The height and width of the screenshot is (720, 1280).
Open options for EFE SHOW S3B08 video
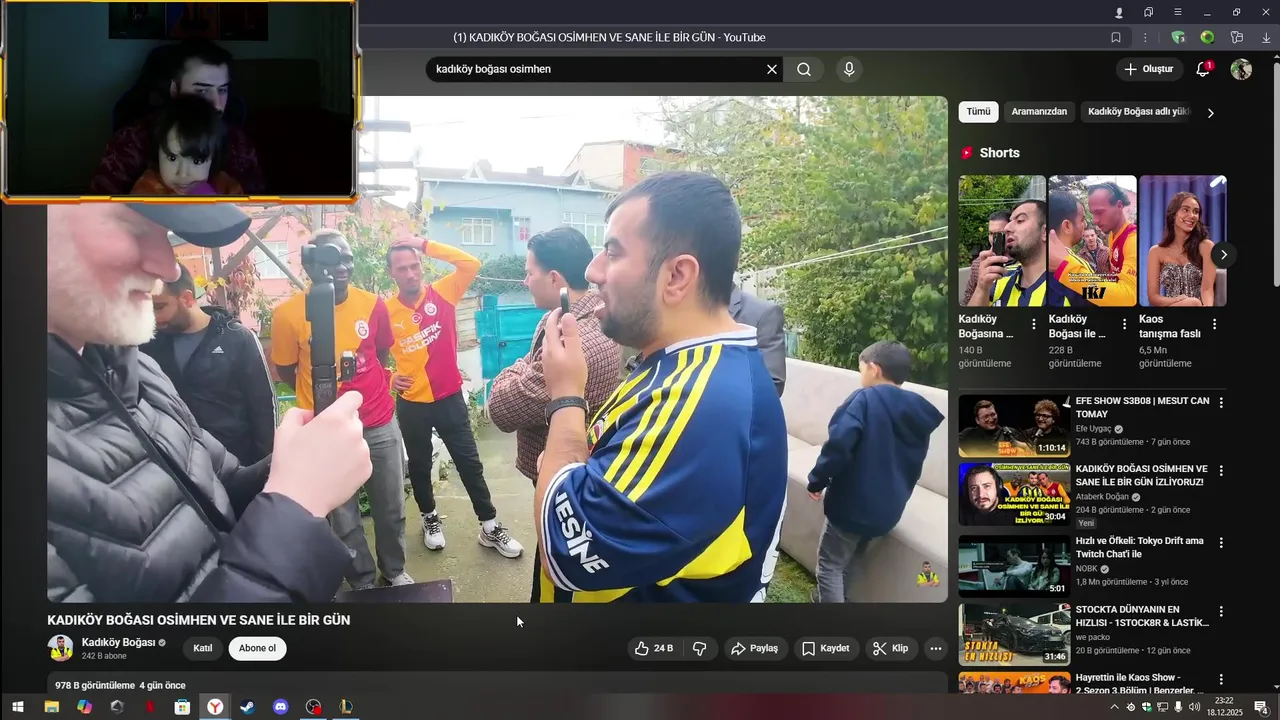[1220, 403]
